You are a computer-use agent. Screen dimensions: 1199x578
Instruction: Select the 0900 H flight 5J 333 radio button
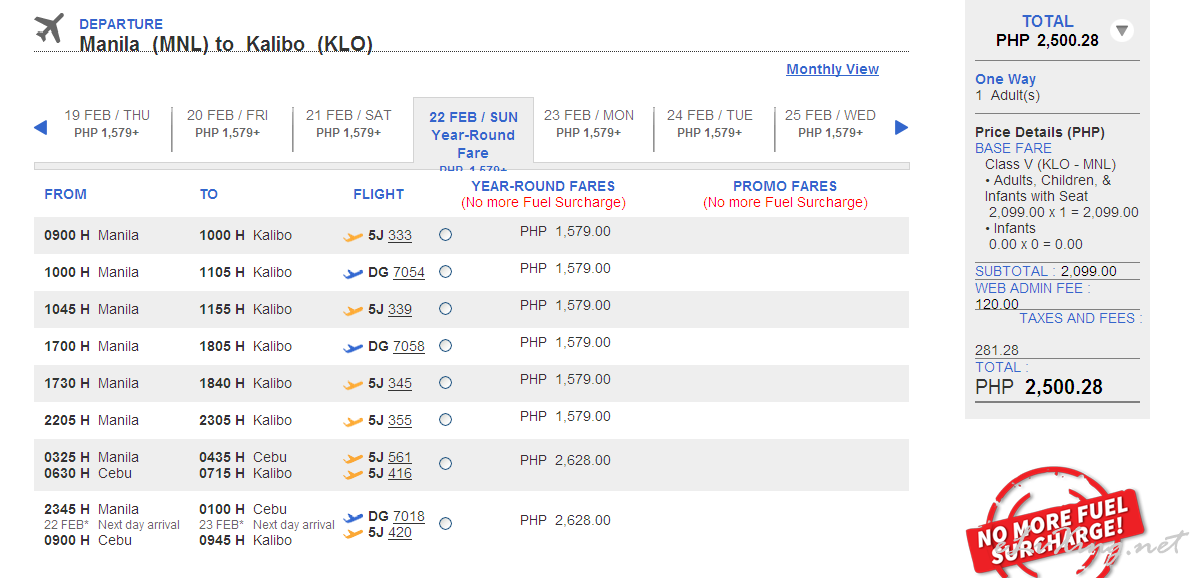click(x=445, y=235)
